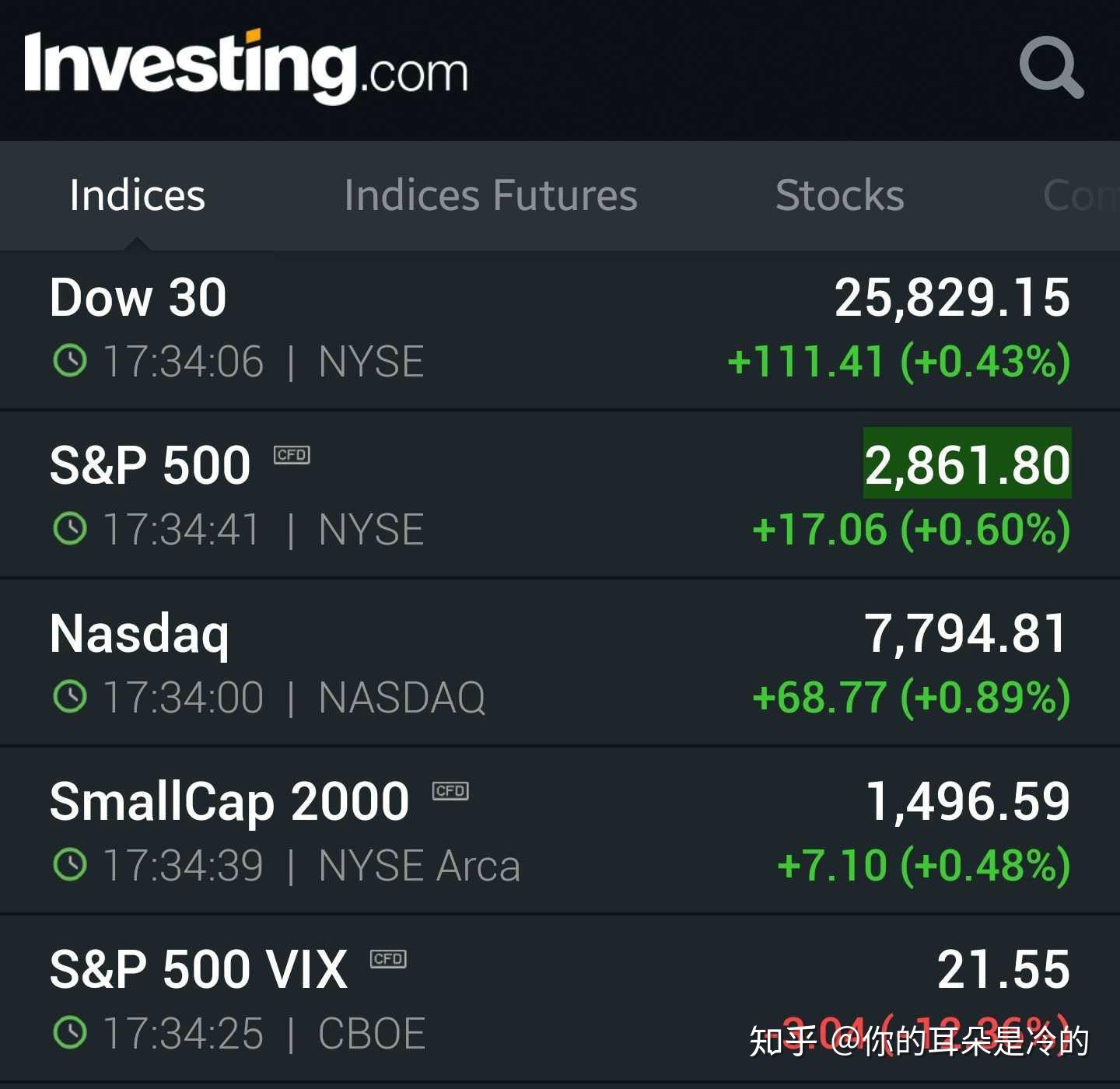Click the Dow 30 price 25,829.15

[x=952, y=297]
